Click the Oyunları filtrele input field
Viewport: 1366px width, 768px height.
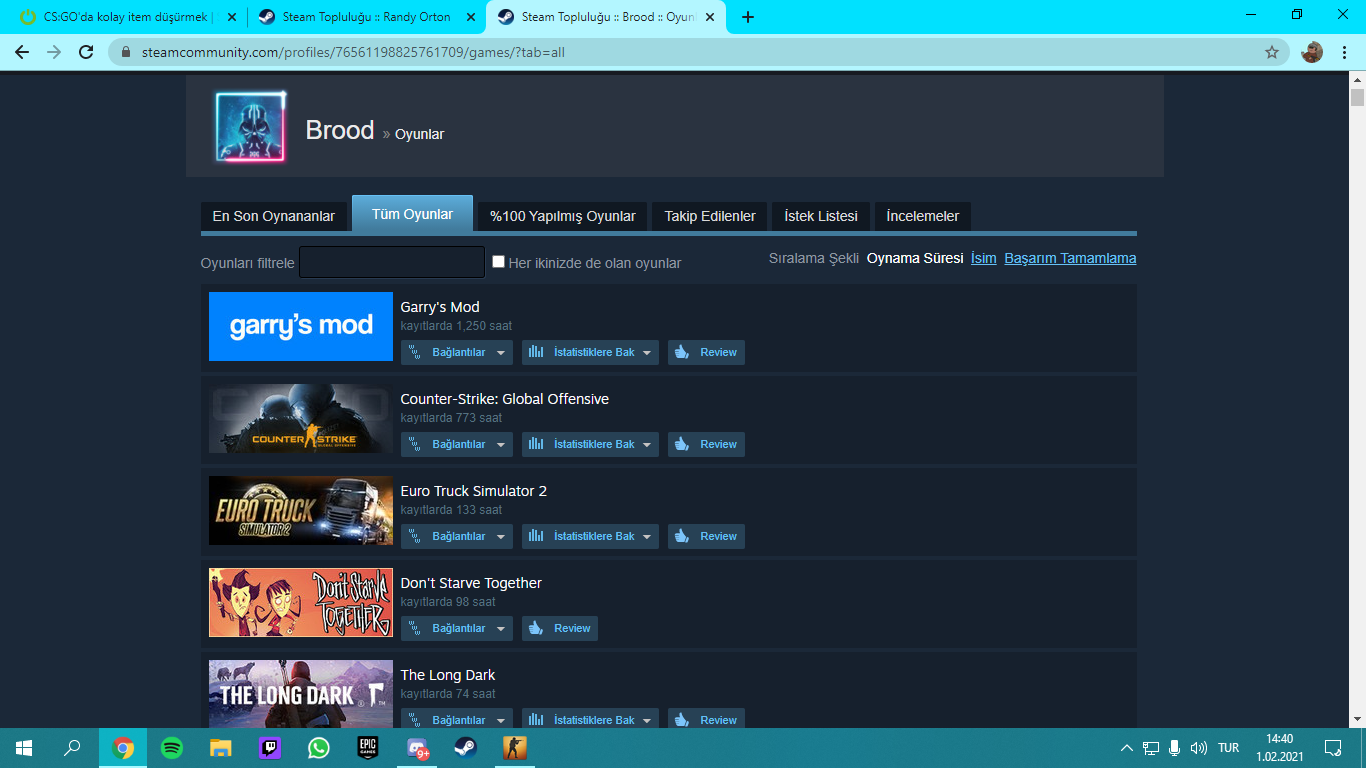(392, 262)
